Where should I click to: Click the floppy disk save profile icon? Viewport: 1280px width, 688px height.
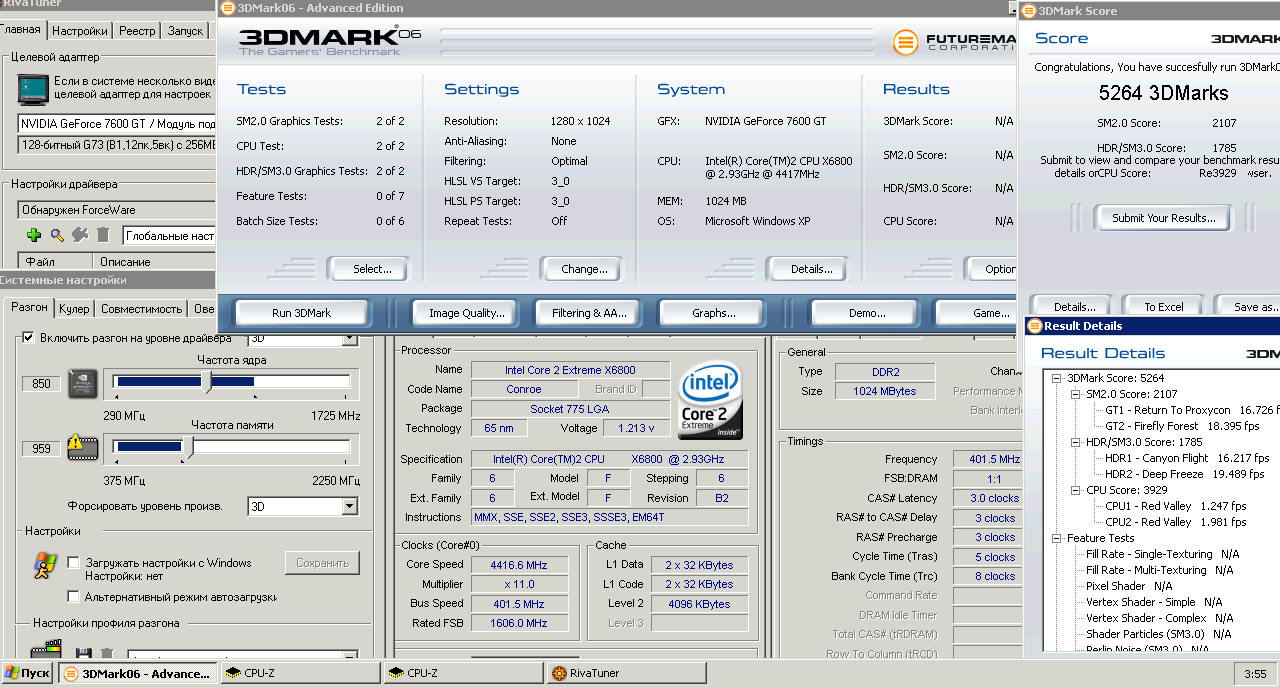coord(84,652)
